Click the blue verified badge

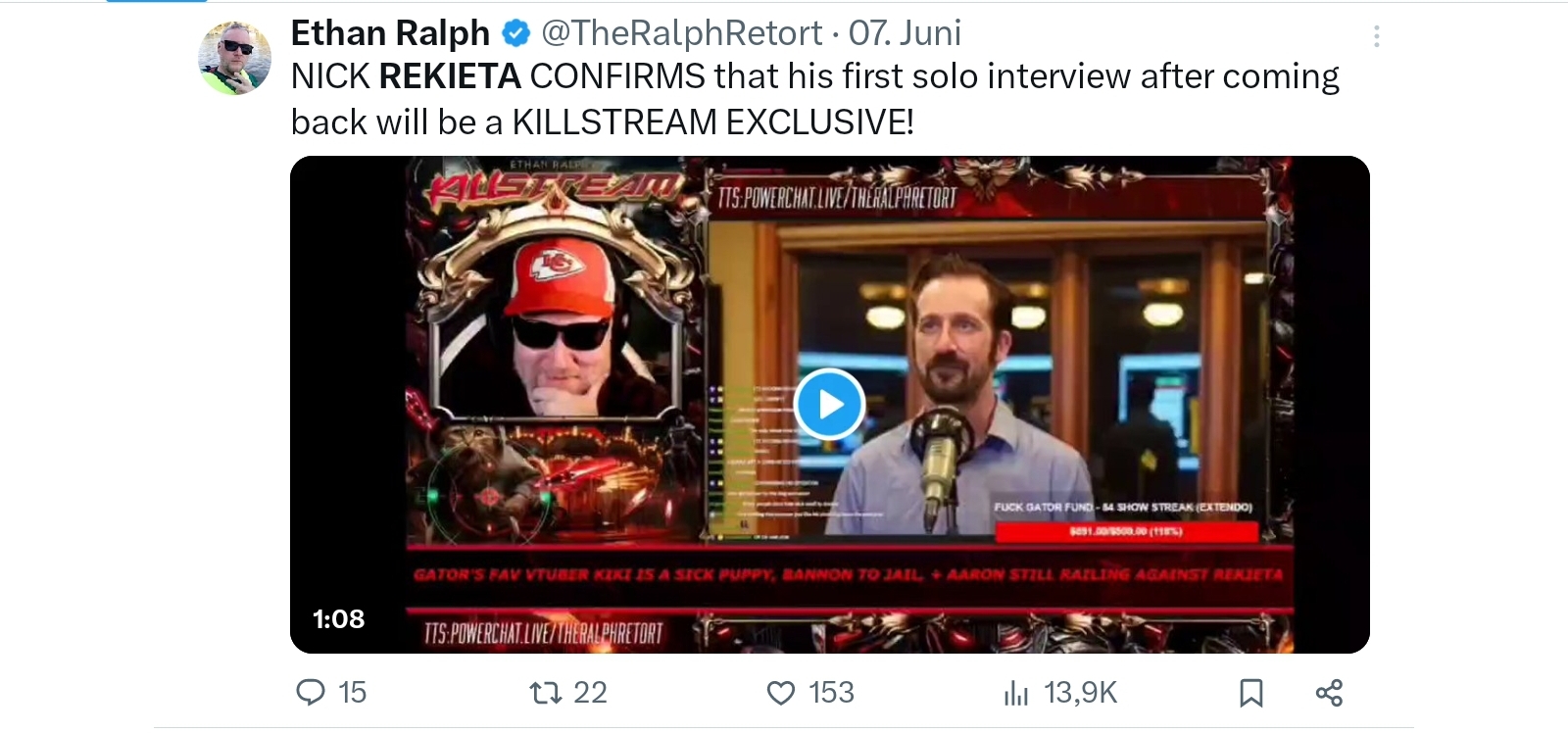(515, 34)
